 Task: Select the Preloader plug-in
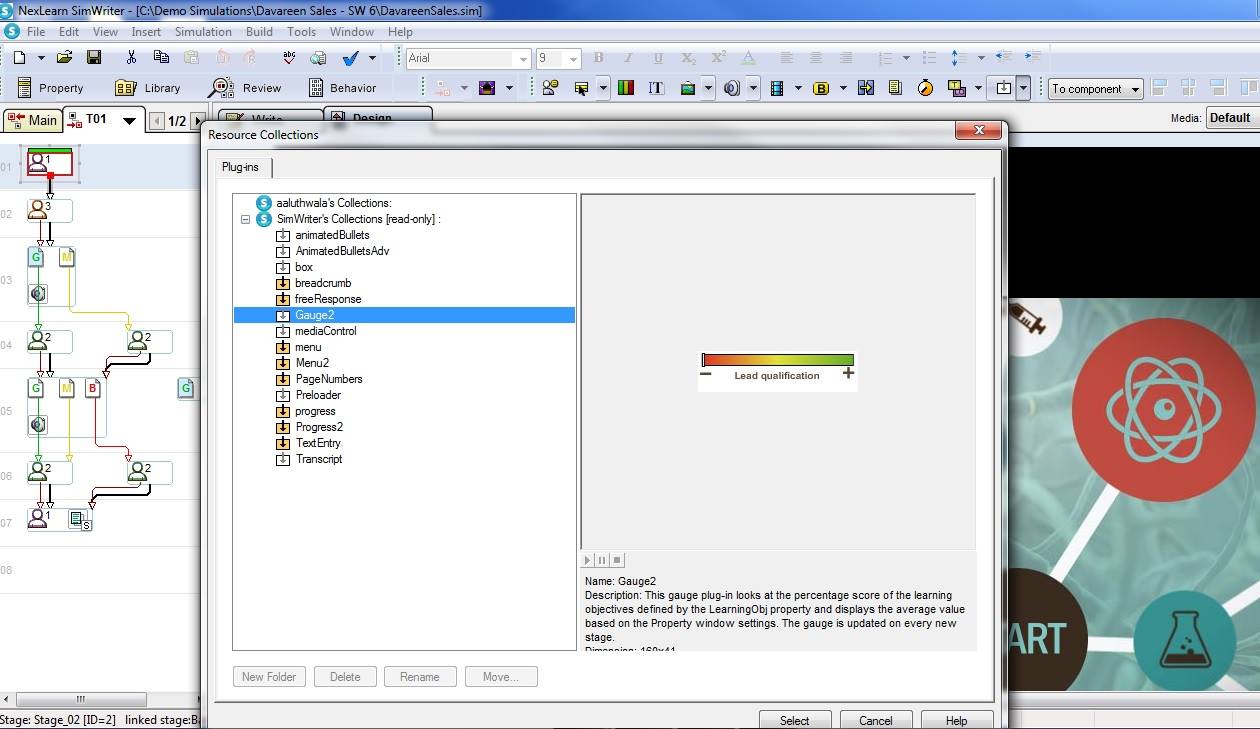coord(318,395)
